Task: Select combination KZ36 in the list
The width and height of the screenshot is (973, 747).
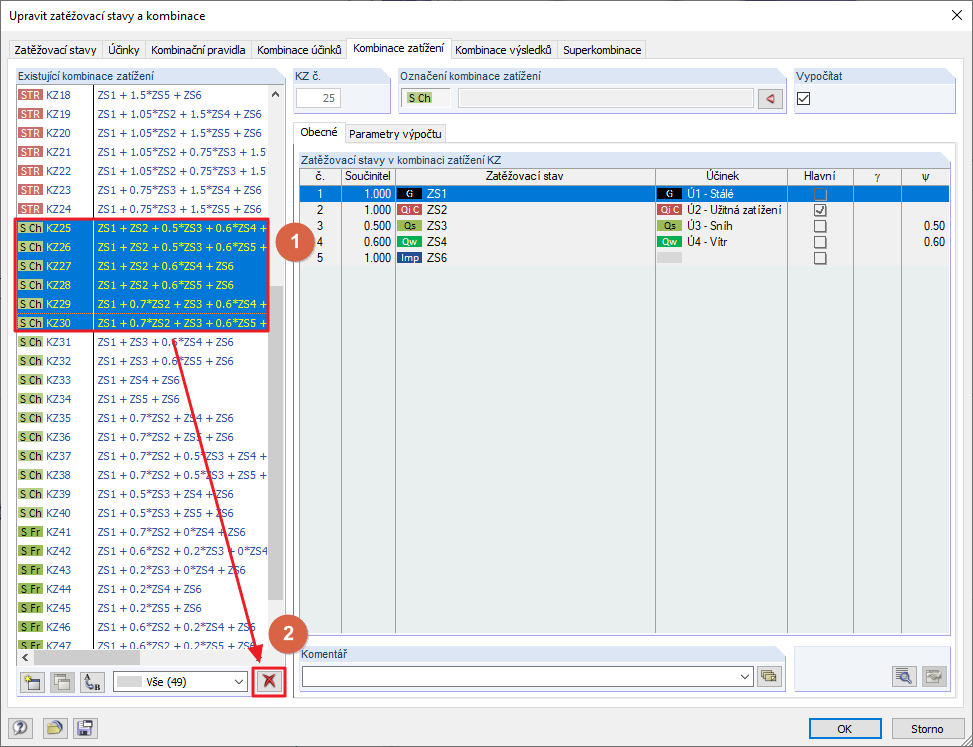Action: tap(143, 437)
